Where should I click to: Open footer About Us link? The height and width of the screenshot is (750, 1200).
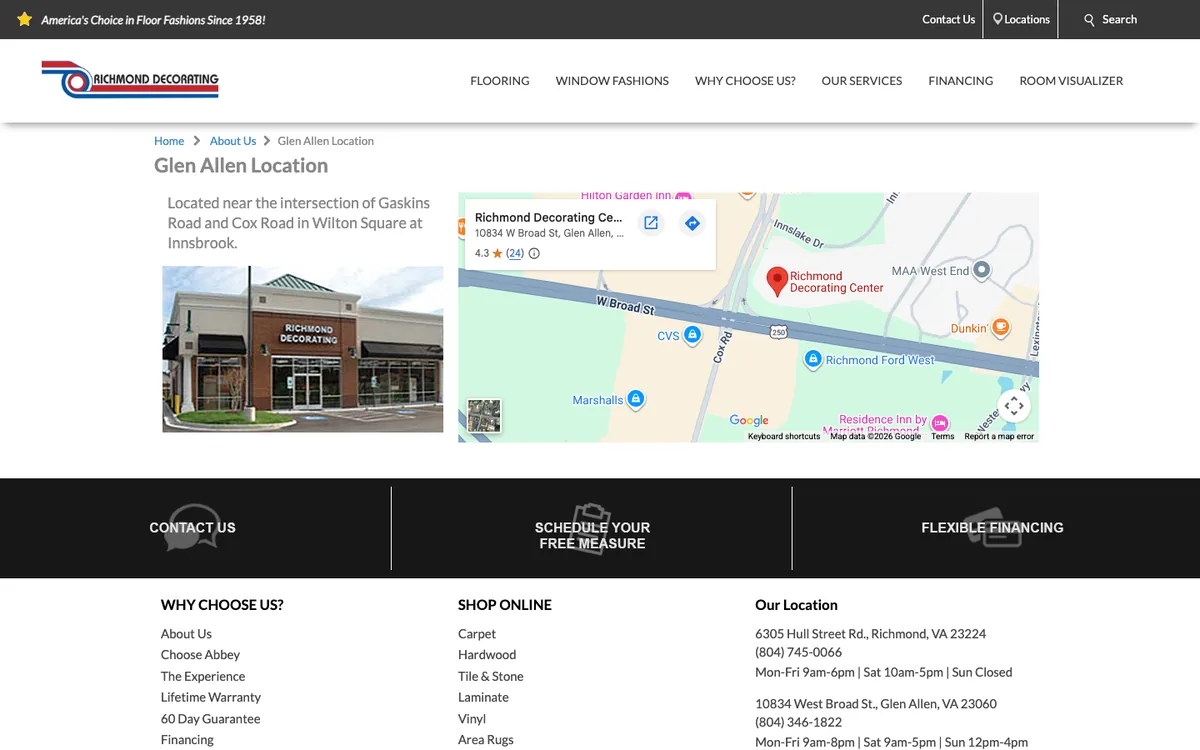[186, 634]
